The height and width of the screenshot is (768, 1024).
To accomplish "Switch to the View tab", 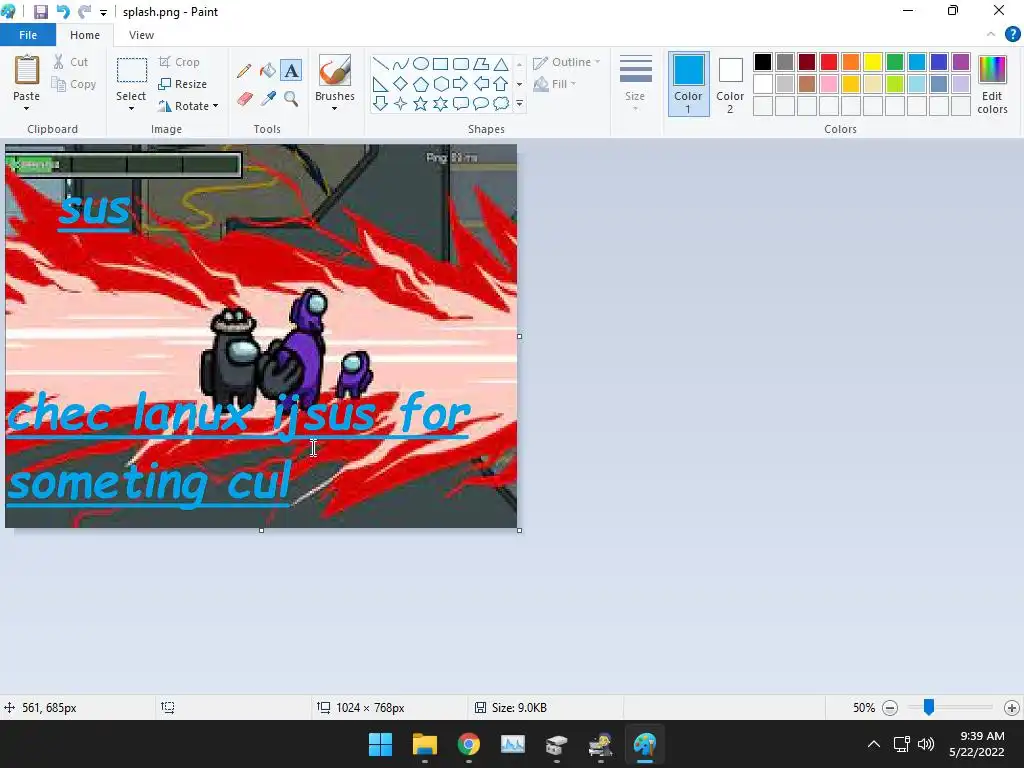I will [141, 35].
